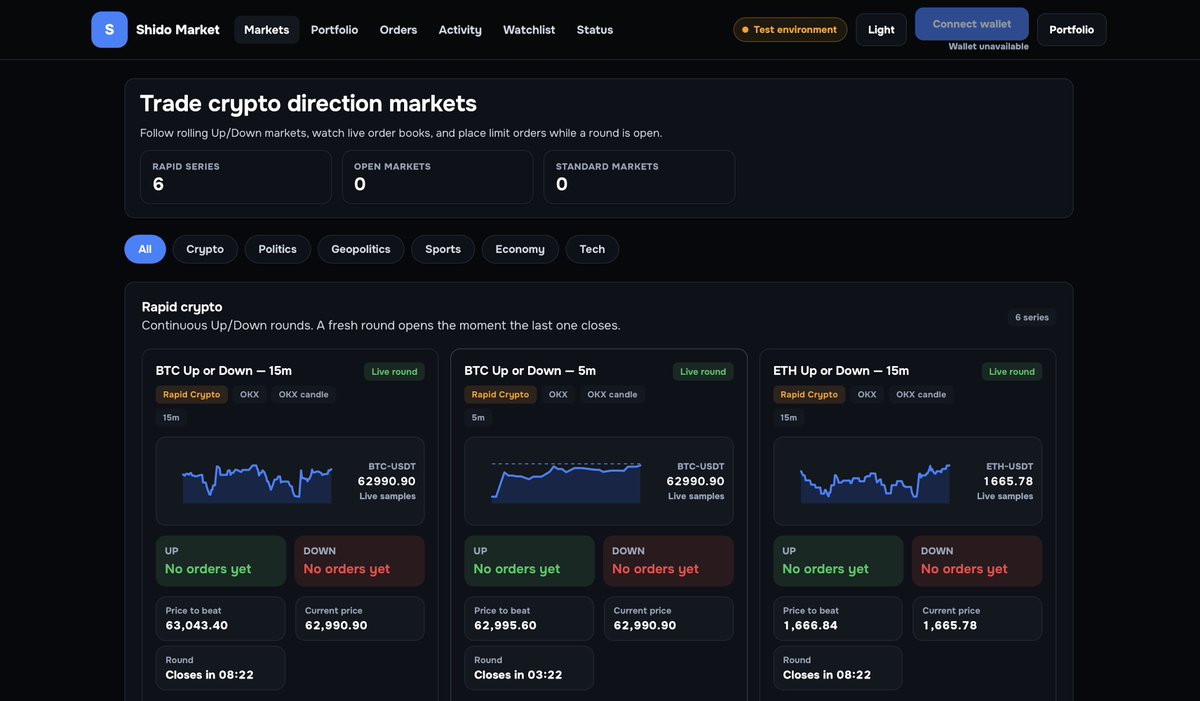Click the 6 series badge
The width and height of the screenshot is (1200, 701).
click(1032, 317)
